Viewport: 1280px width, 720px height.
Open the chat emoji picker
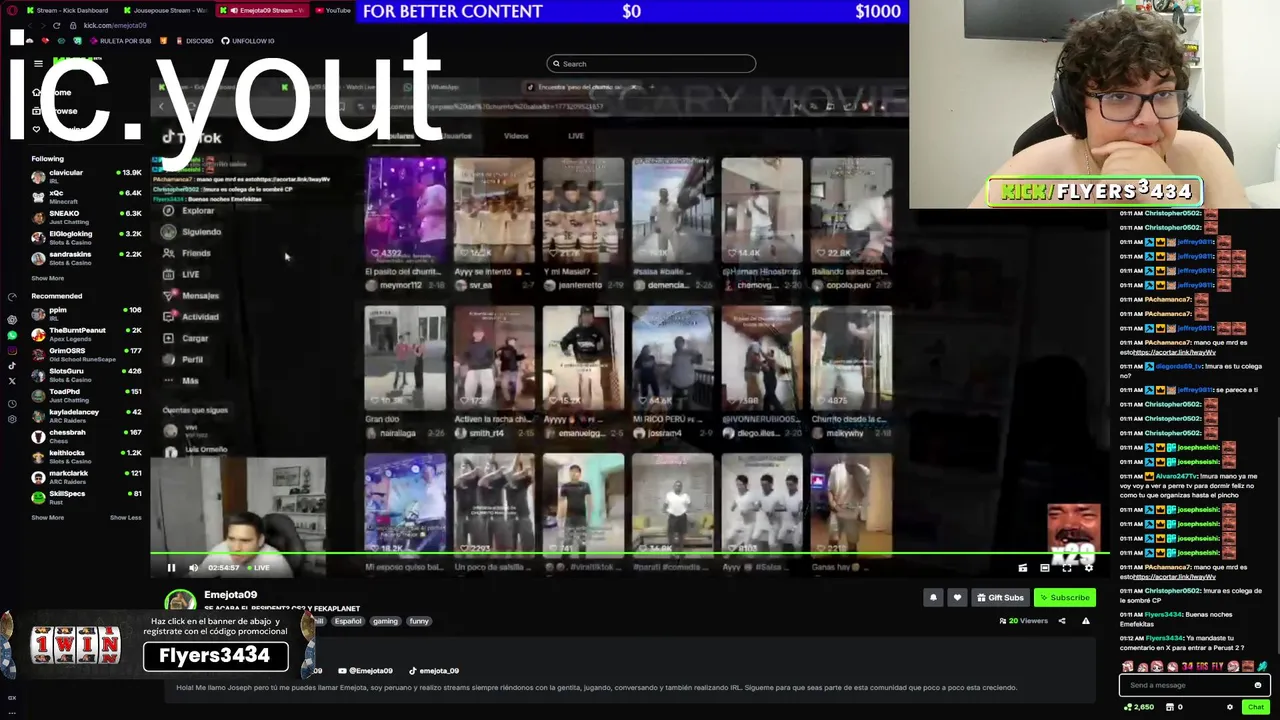tap(1257, 685)
